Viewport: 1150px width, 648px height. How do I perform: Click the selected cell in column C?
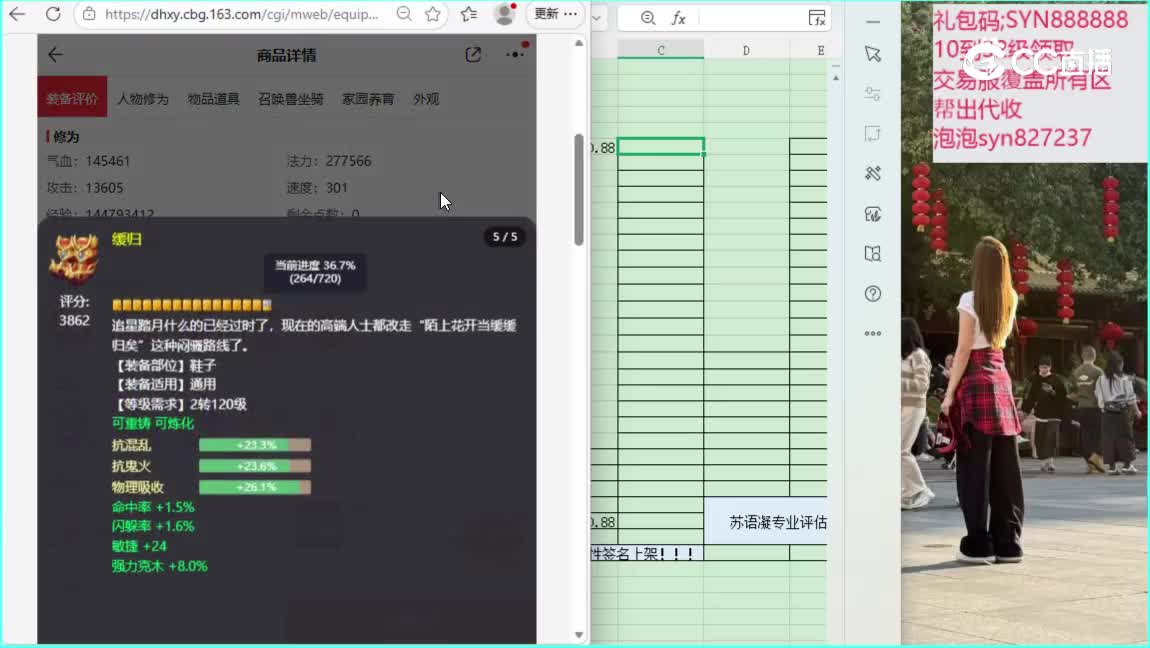pyautogui.click(x=661, y=147)
